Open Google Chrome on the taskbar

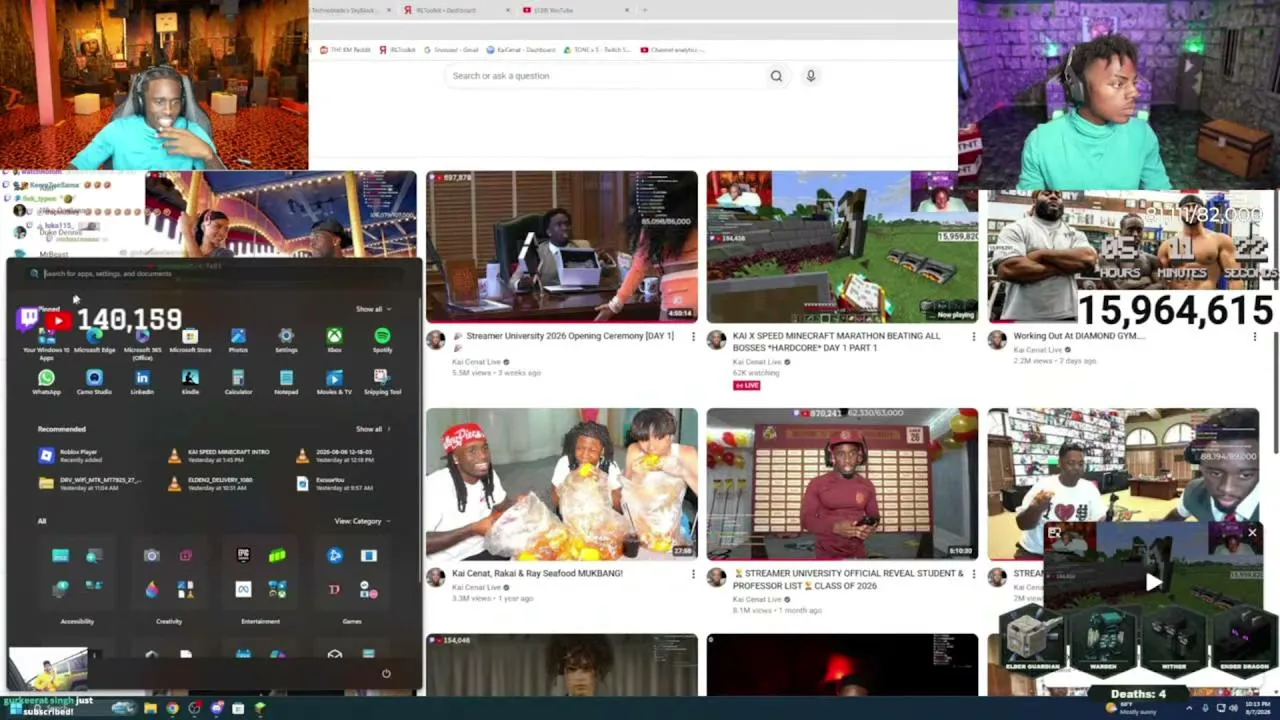point(172,708)
